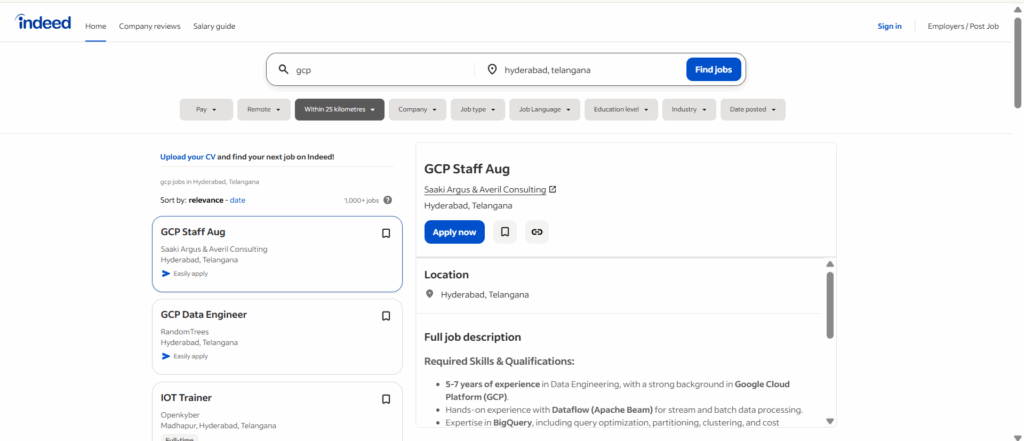Viewport: 1024px width, 441px height.
Task: Click the search magnifier icon beside gcp
Action: pyautogui.click(x=283, y=69)
